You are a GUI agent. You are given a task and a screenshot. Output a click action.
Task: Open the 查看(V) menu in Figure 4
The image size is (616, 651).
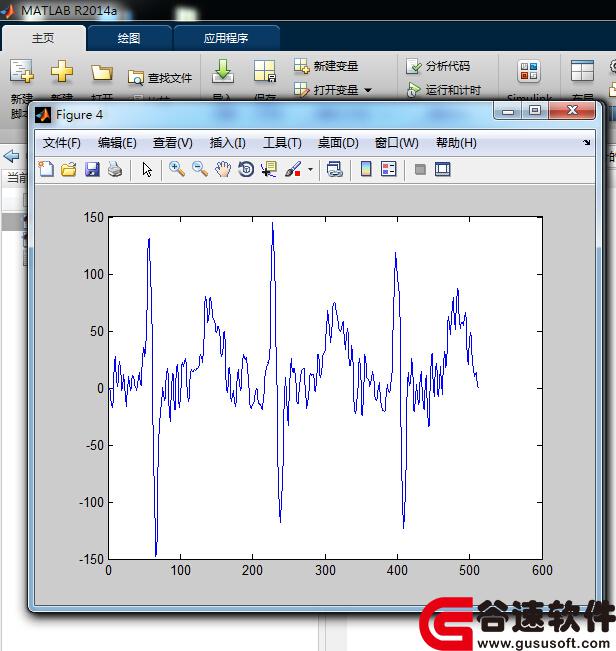point(173,143)
